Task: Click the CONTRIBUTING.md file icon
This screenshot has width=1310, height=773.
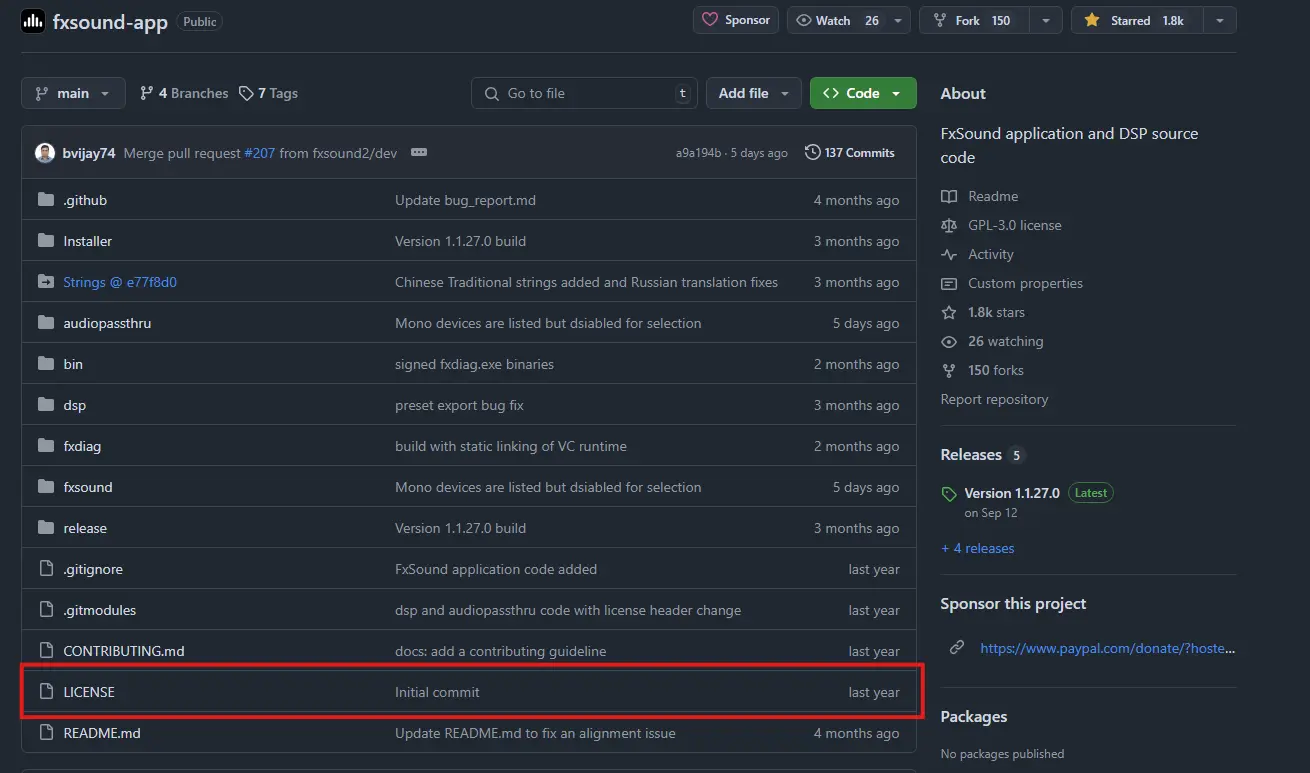Action: [45, 651]
